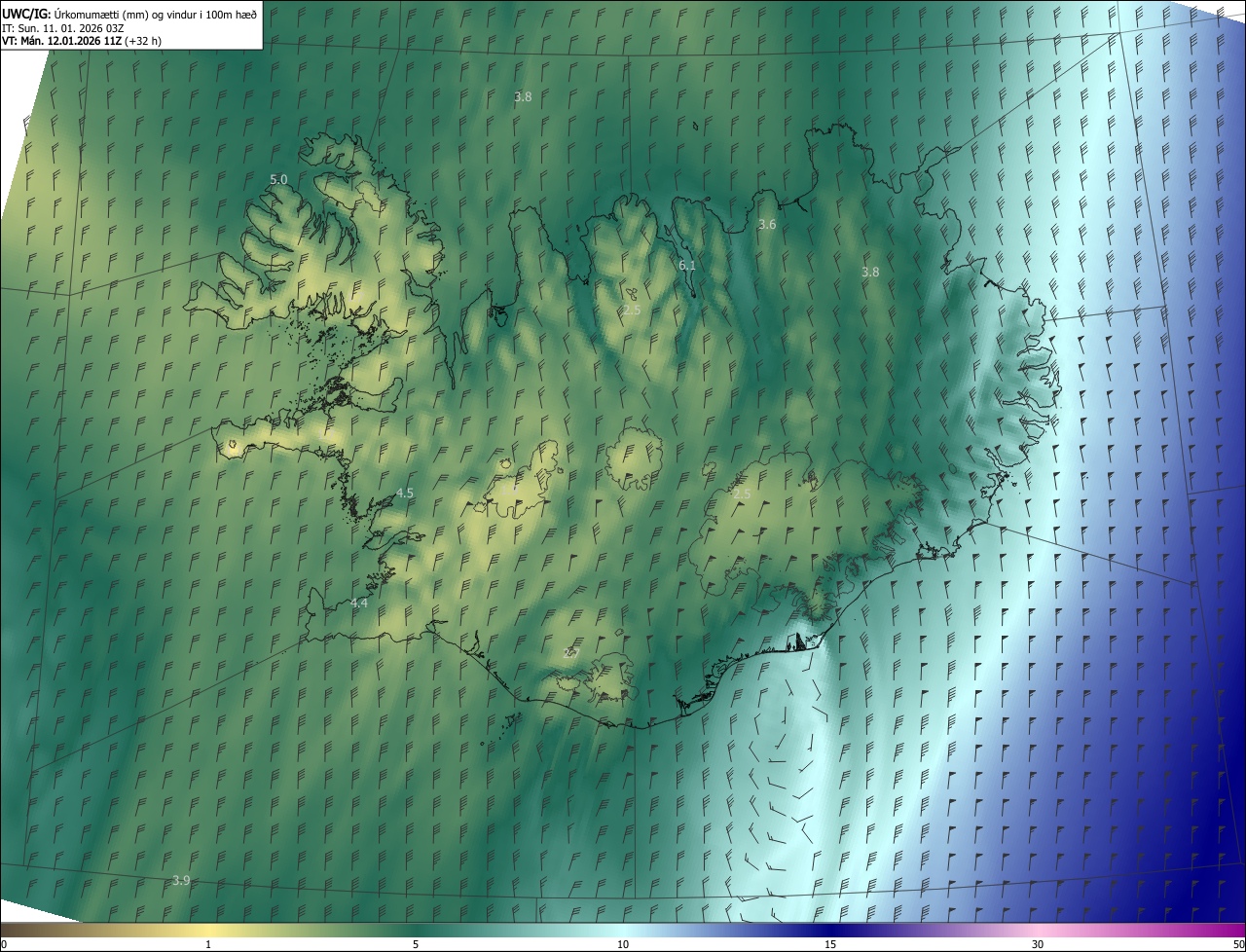Click the 30 tick label on the color scale
Image resolution: width=1246 pixels, height=952 pixels.
click(1038, 944)
